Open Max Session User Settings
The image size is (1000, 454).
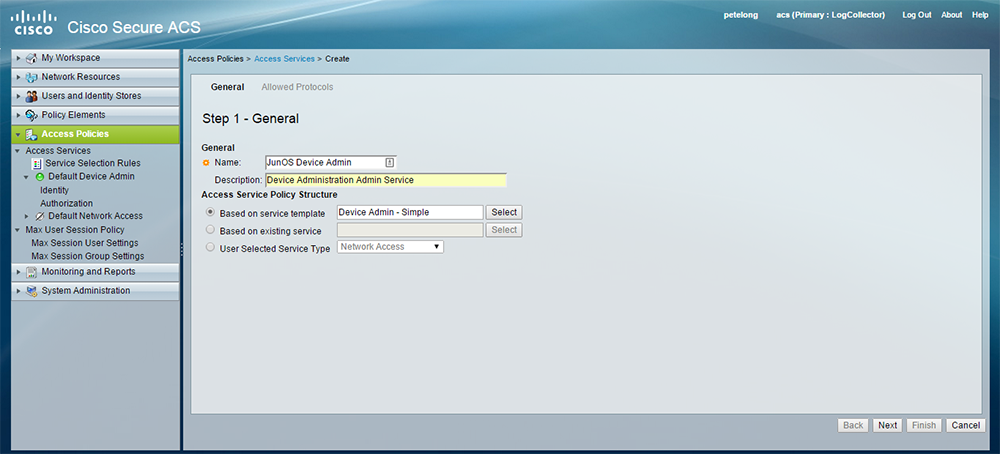85,243
